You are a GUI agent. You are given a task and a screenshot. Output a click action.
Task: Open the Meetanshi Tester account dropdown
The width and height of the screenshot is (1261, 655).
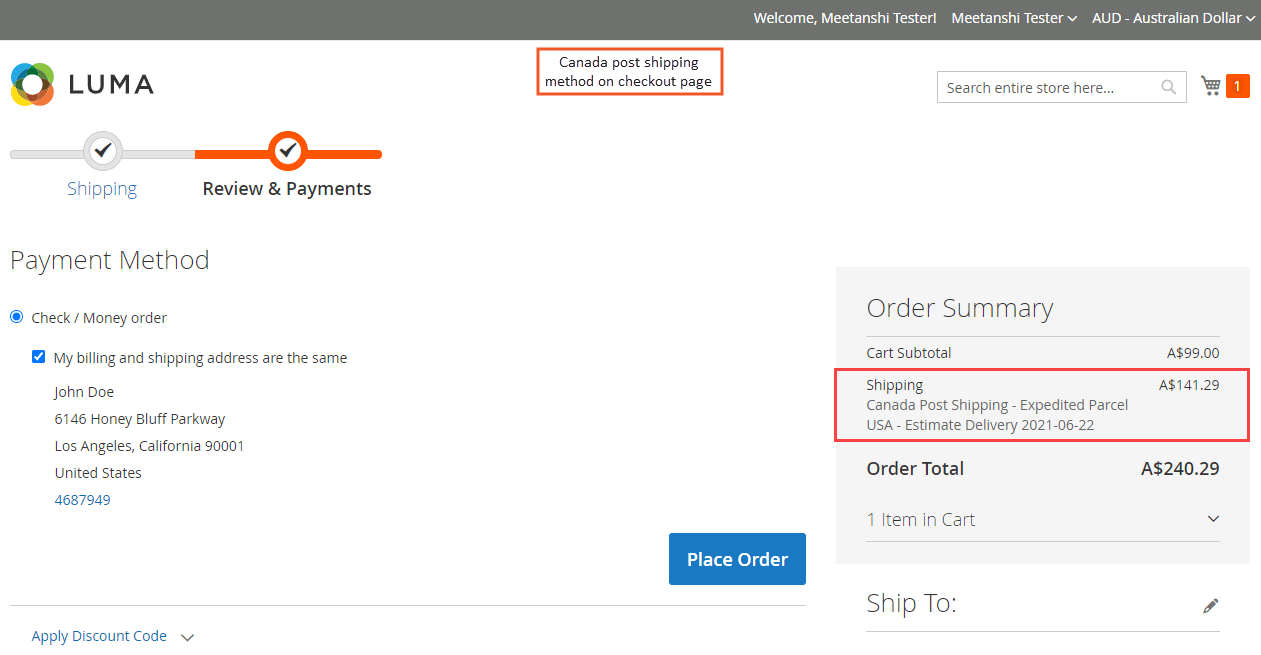tap(1014, 18)
